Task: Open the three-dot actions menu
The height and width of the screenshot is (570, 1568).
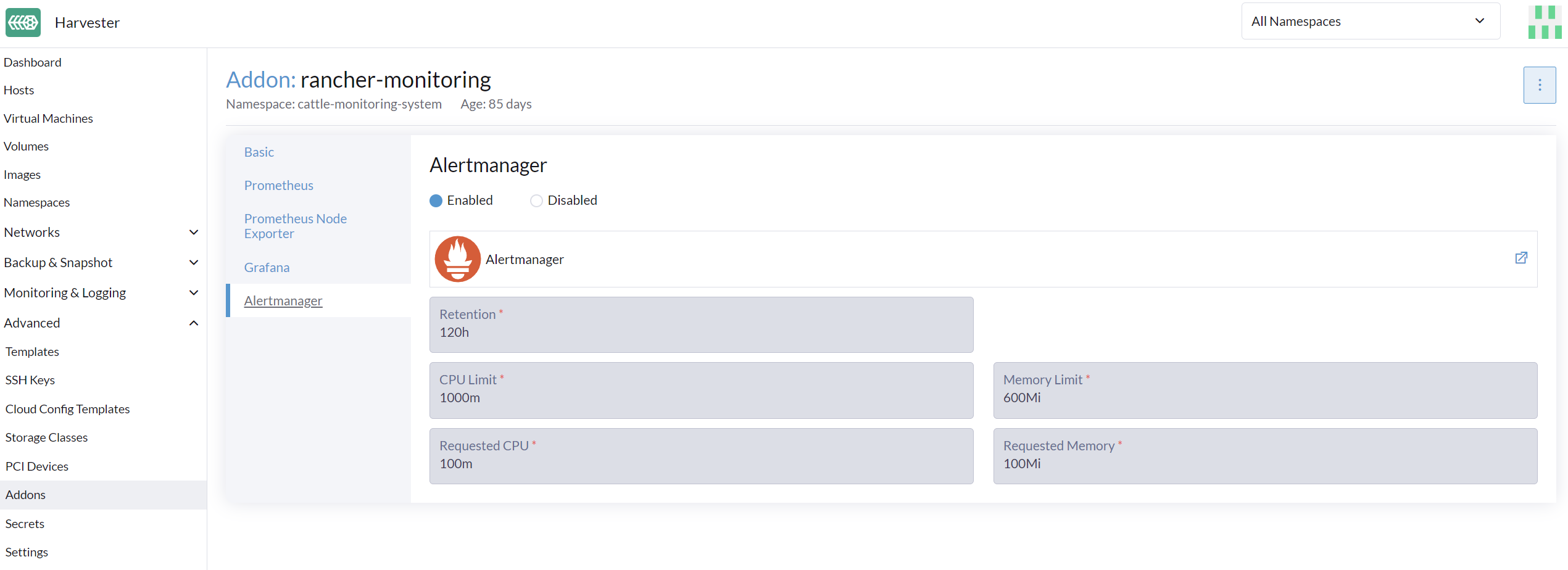Action: [1540, 85]
